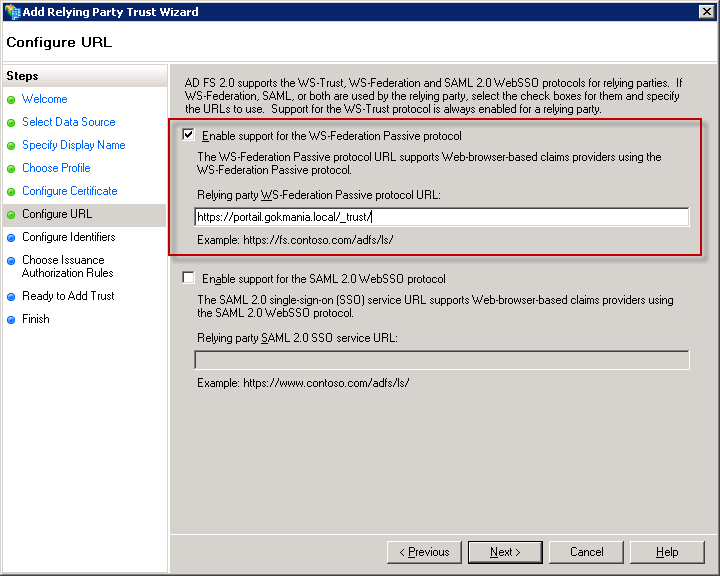This screenshot has width=720, height=576.
Task: Click green bullet beside Select Data Source
Action: pyautogui.click(x=11, y=123)
